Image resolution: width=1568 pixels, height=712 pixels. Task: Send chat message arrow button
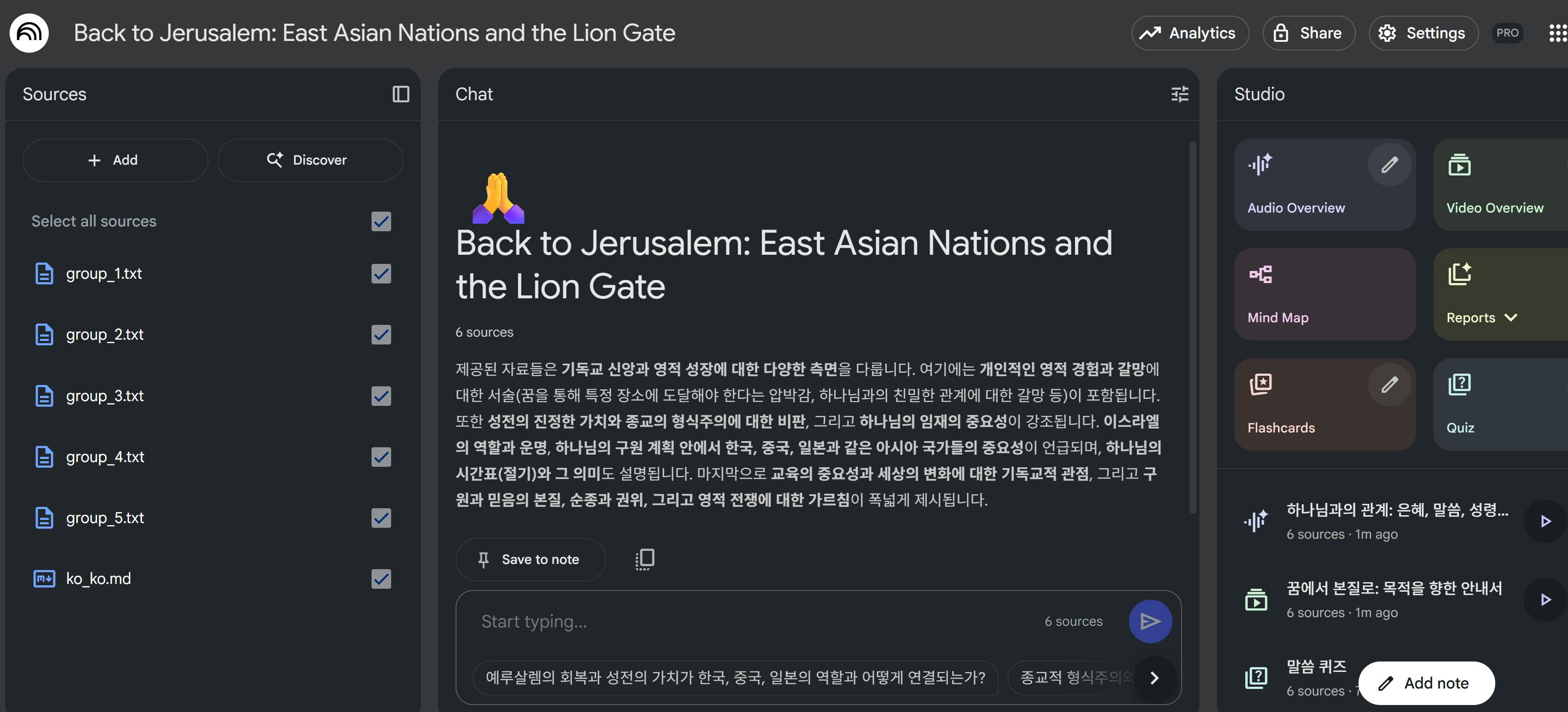1150,621
